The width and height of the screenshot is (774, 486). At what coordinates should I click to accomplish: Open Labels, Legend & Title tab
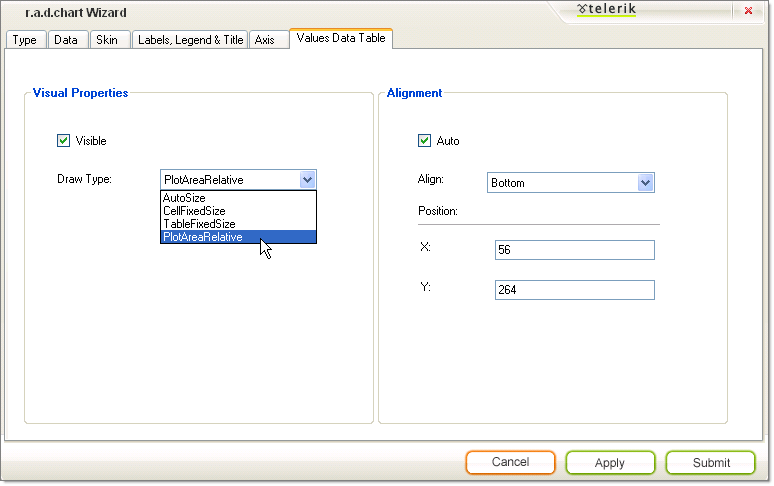(x=190, y=39)
